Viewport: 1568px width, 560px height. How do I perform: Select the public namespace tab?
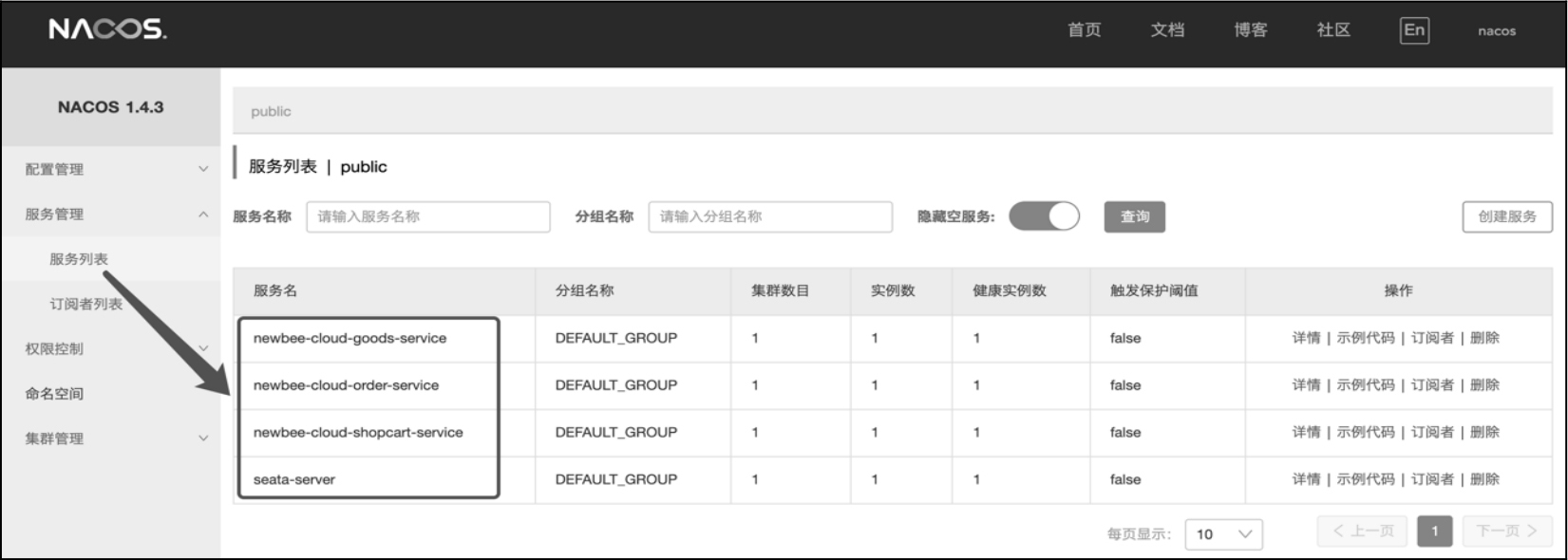pos(271,111)
